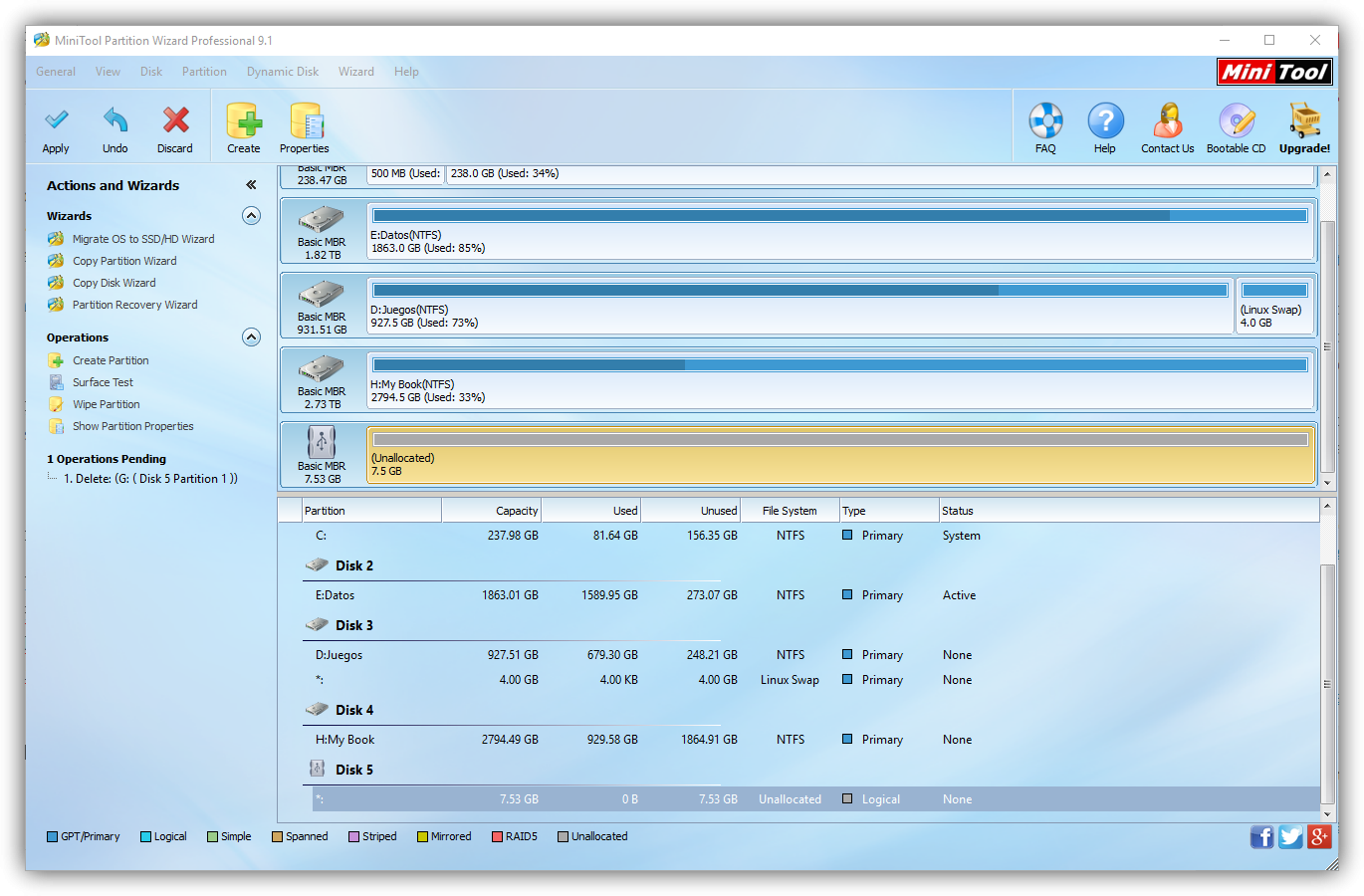Click the MiniTool logo
The height and width of the screenshot is (896, 1364).
pyautogui.click(x=1274, y=72)
